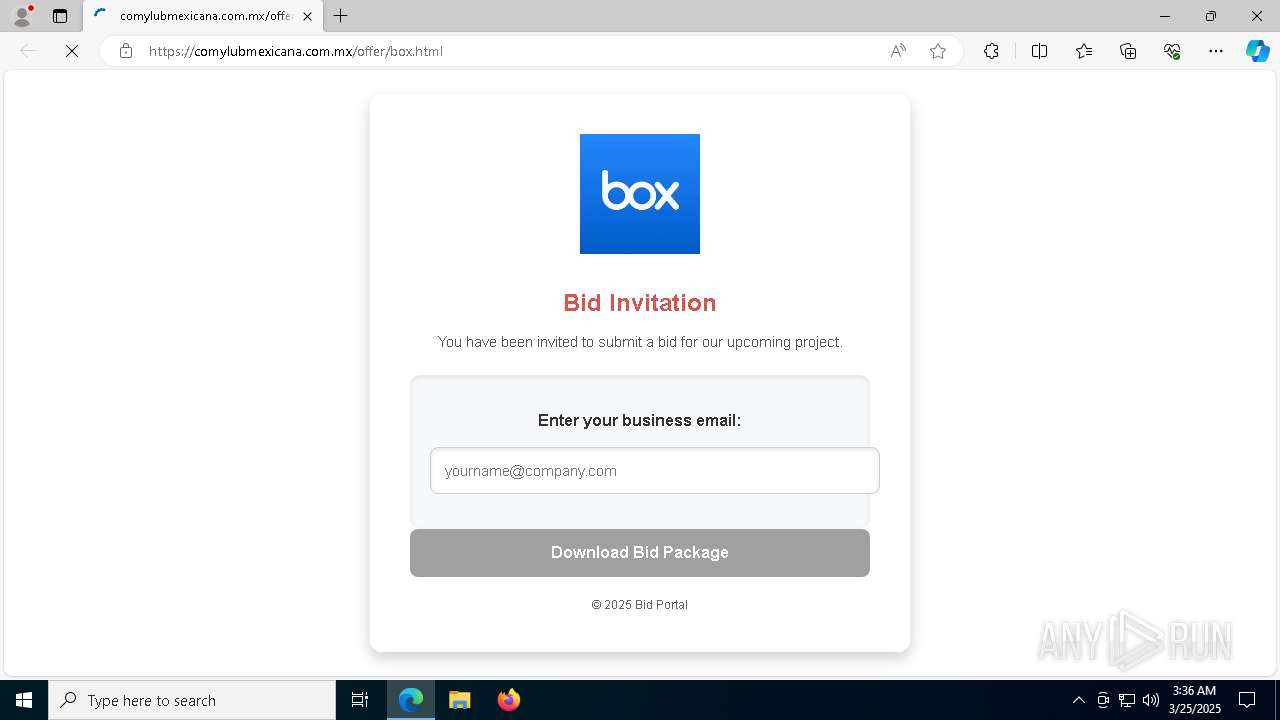
Task: Restore down the browser window
Action: click(x=1211, y=16)
